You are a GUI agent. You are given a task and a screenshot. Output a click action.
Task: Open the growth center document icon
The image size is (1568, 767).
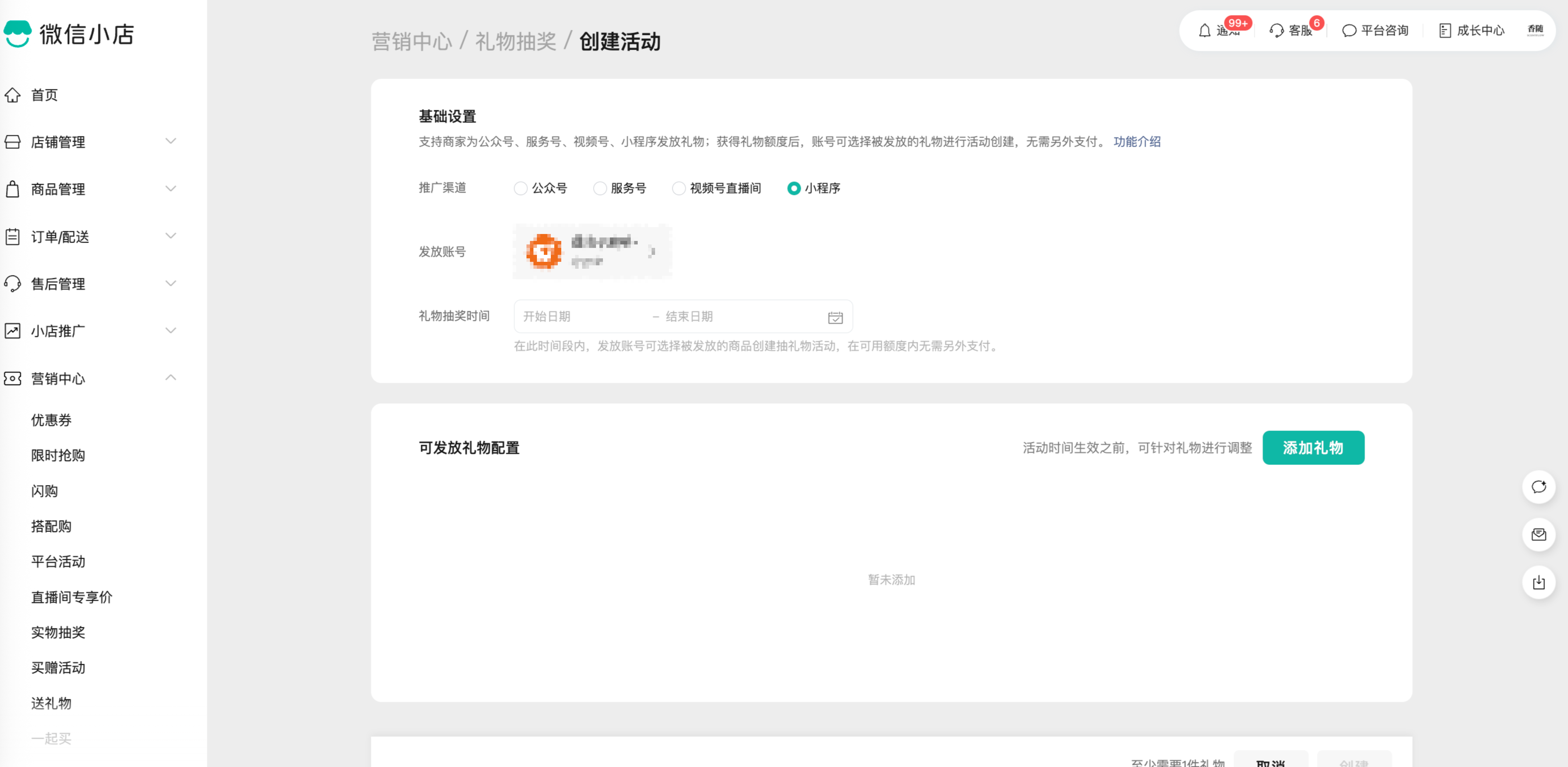[1444, 31]
